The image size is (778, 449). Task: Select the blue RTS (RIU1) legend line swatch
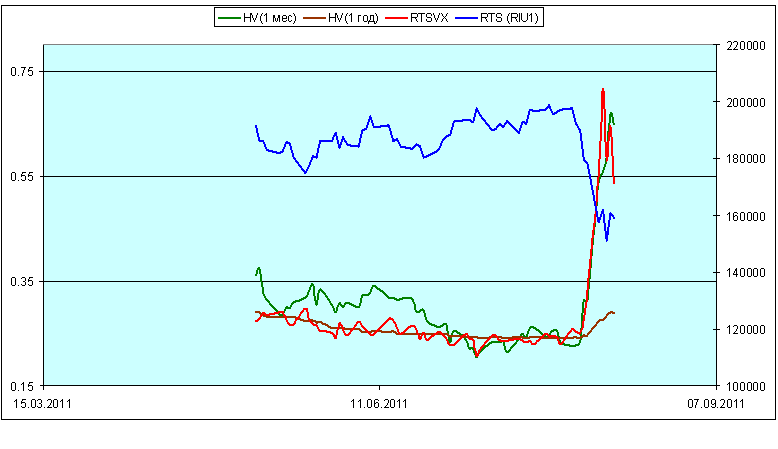pos(466,18)
